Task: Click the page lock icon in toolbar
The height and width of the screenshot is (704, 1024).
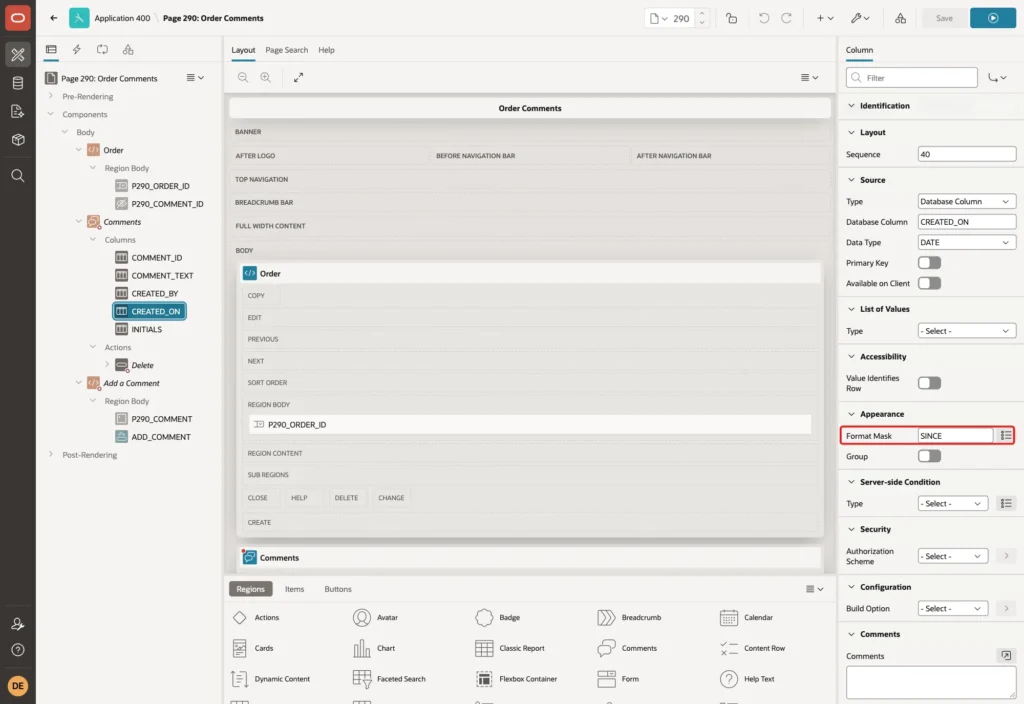Action: tap(731, 18)
